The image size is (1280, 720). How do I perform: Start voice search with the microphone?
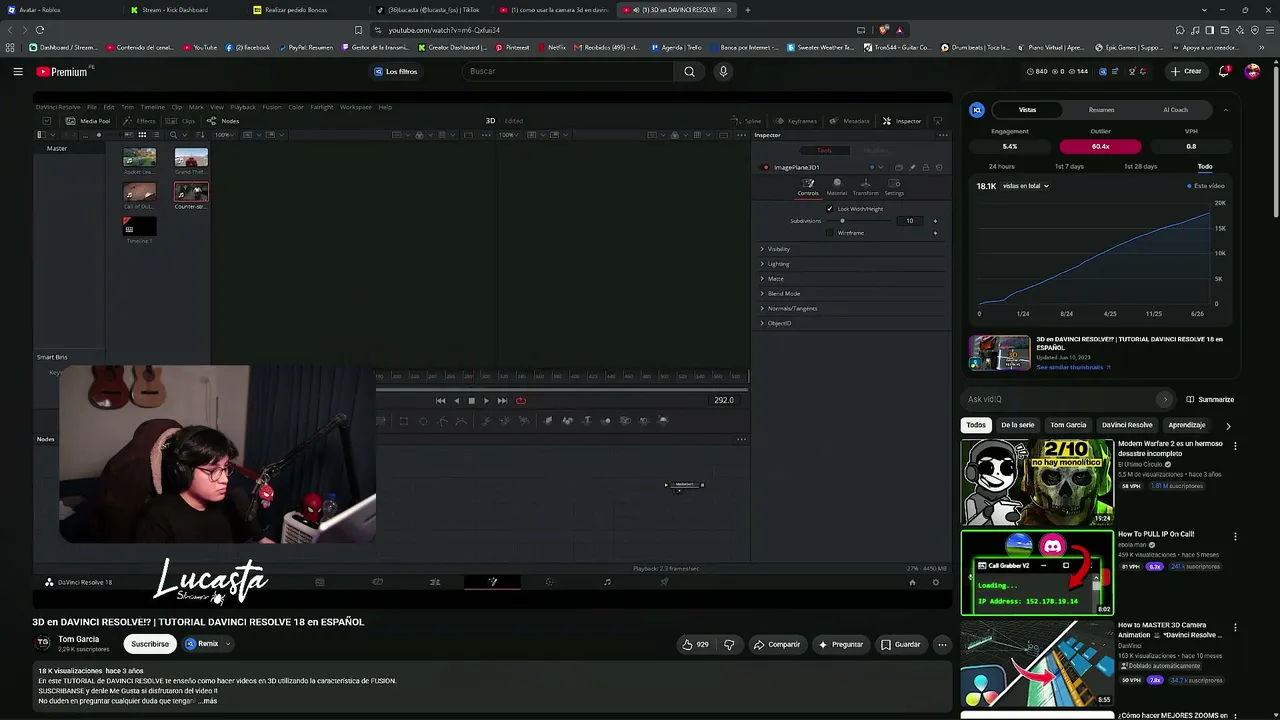point(723,71)
